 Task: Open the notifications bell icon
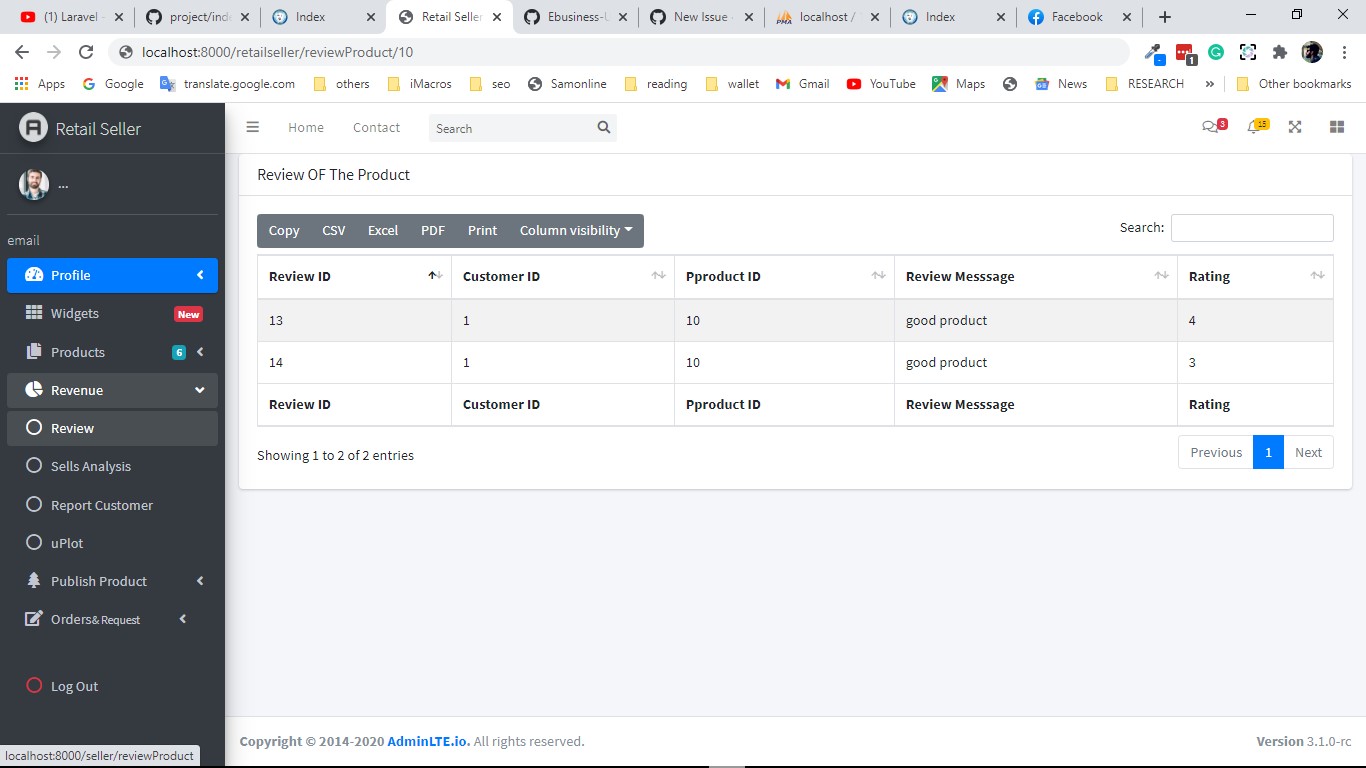tap(1256, 127)
